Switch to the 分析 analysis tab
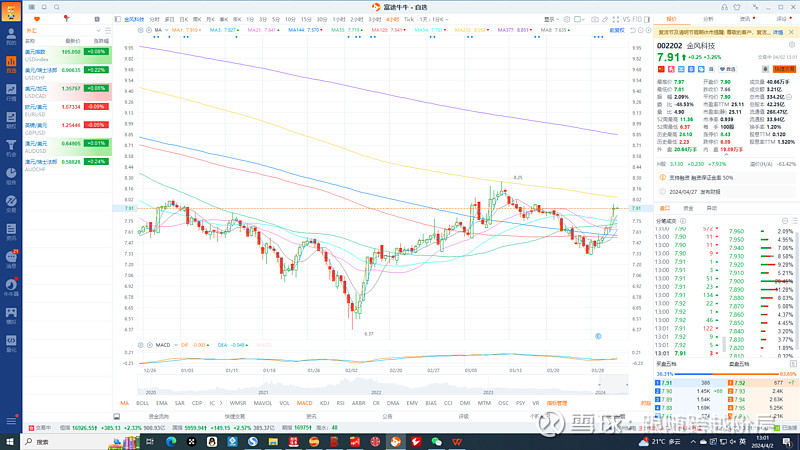Screen dimensions: 800x450 tap(708, 19)
